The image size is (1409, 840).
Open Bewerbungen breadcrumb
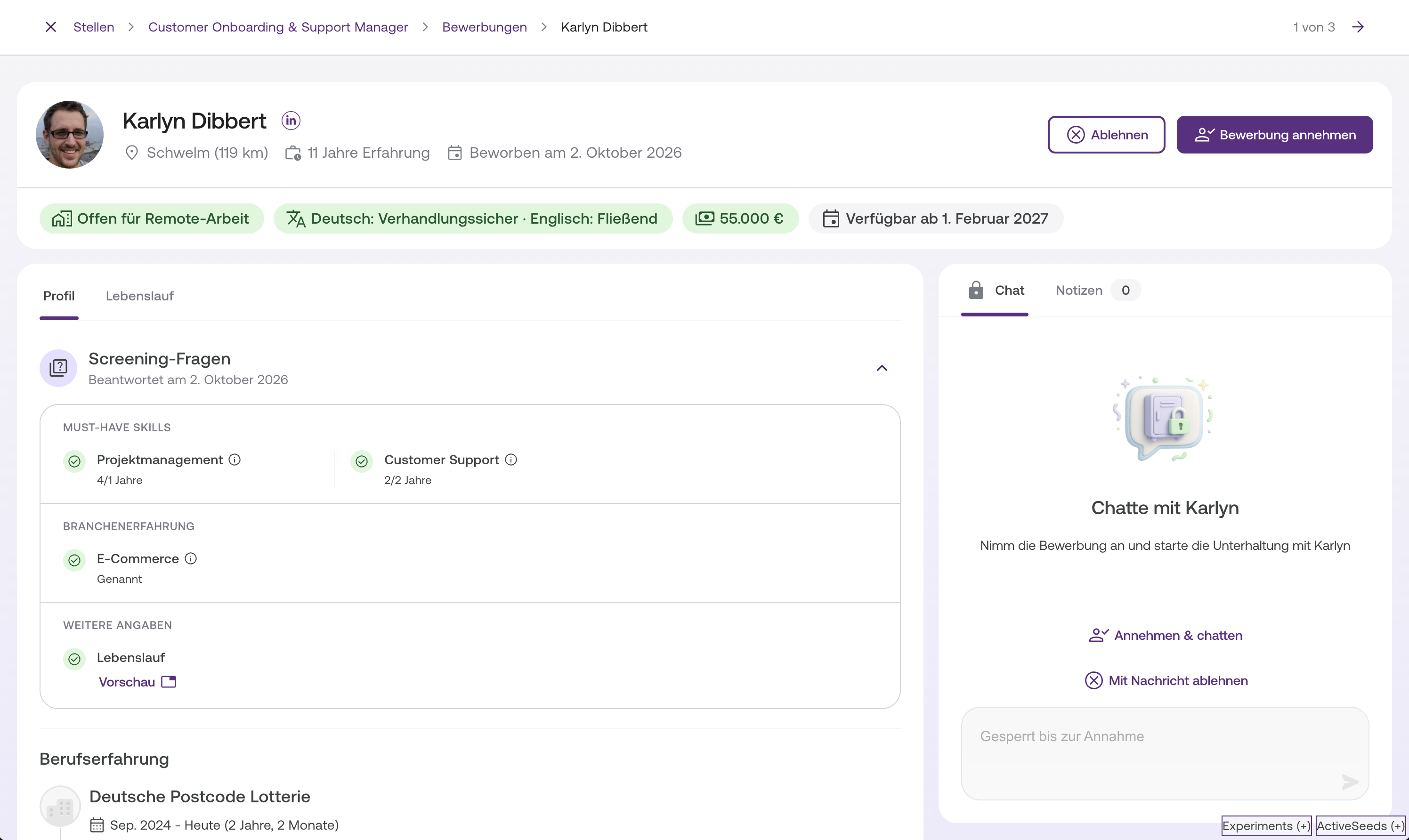[x=485, y=27]
